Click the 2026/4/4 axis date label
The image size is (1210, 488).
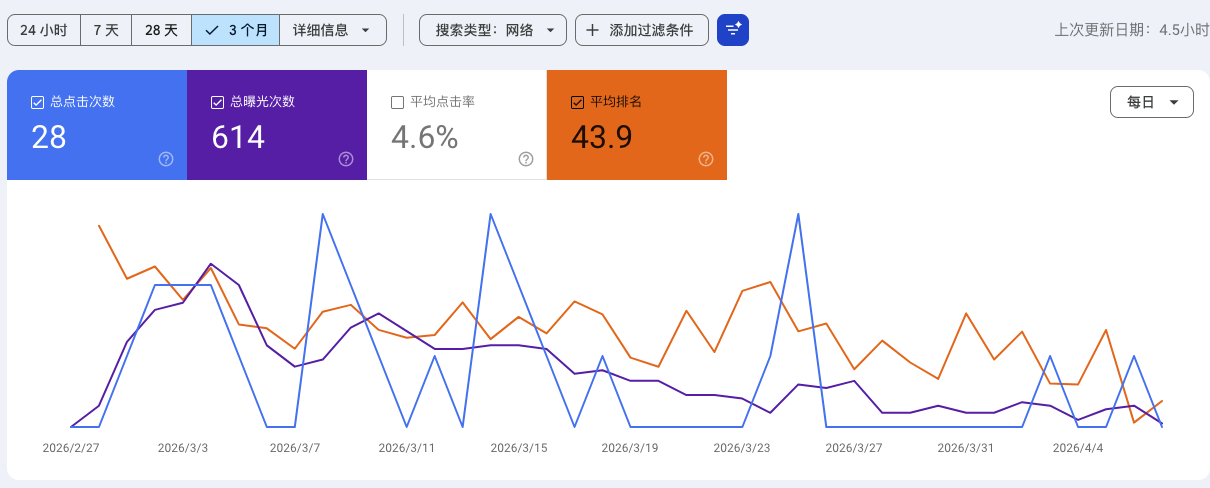pyautogui.click(x=1078, y=448)
